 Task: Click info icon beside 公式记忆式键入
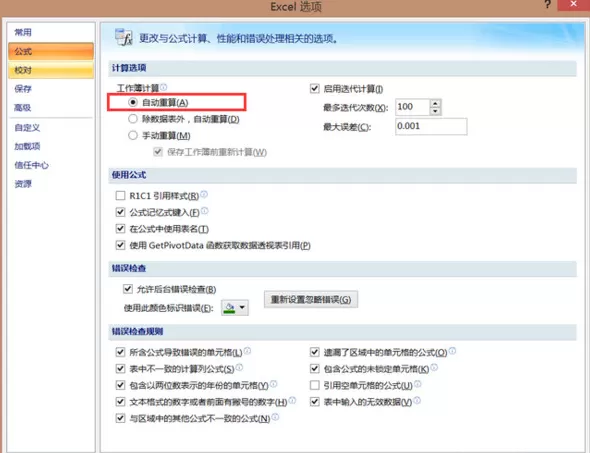pos(204,211)
